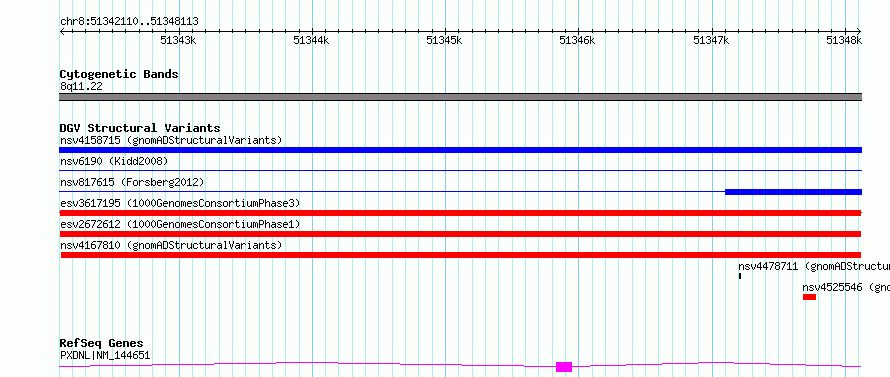The height and width of the screenshot is (377, 890).
Task: Click the magenta PXDNL exon box
Action: [564, 367]
